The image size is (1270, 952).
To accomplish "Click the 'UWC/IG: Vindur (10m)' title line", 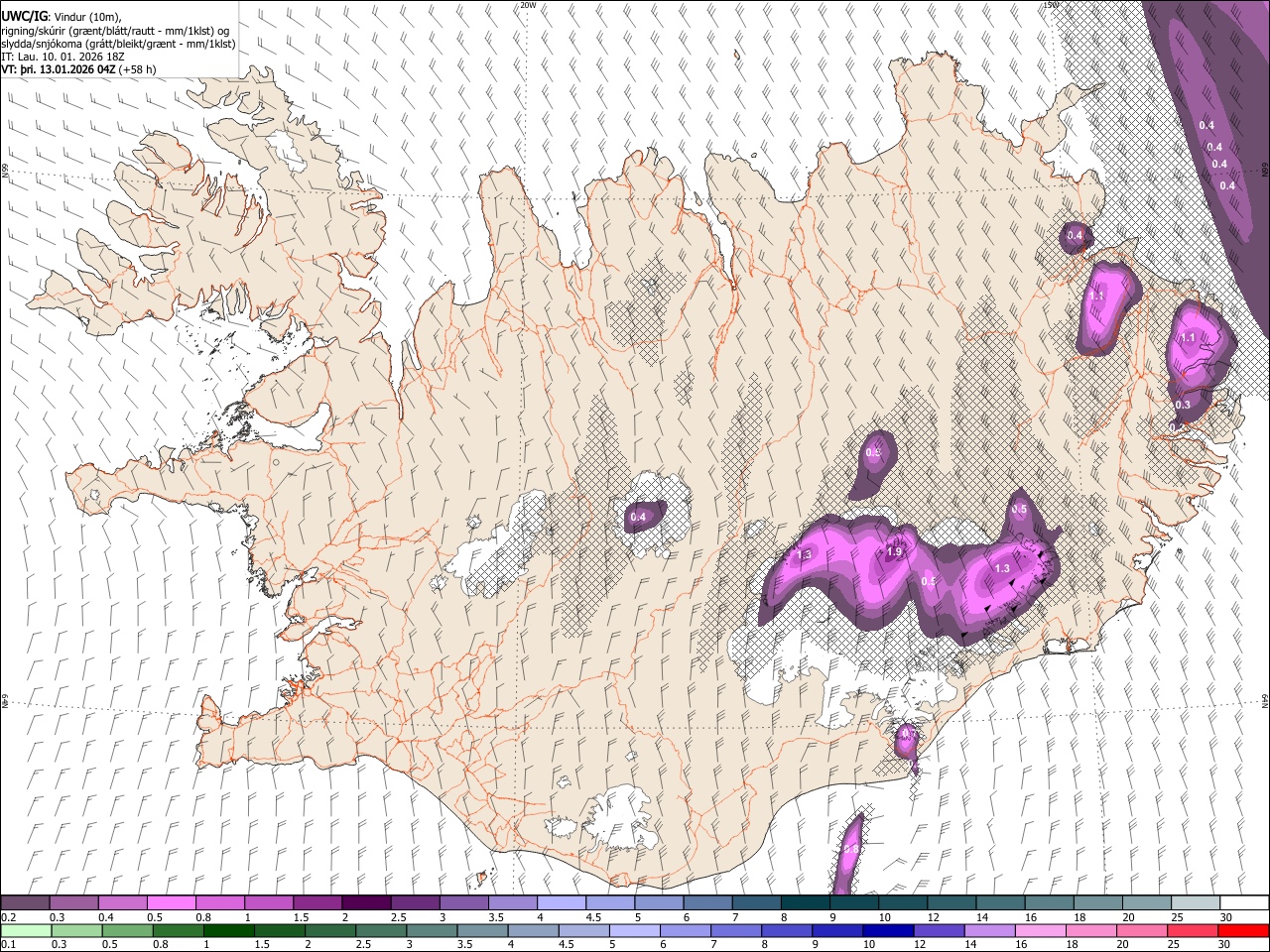I will [62, 17].
